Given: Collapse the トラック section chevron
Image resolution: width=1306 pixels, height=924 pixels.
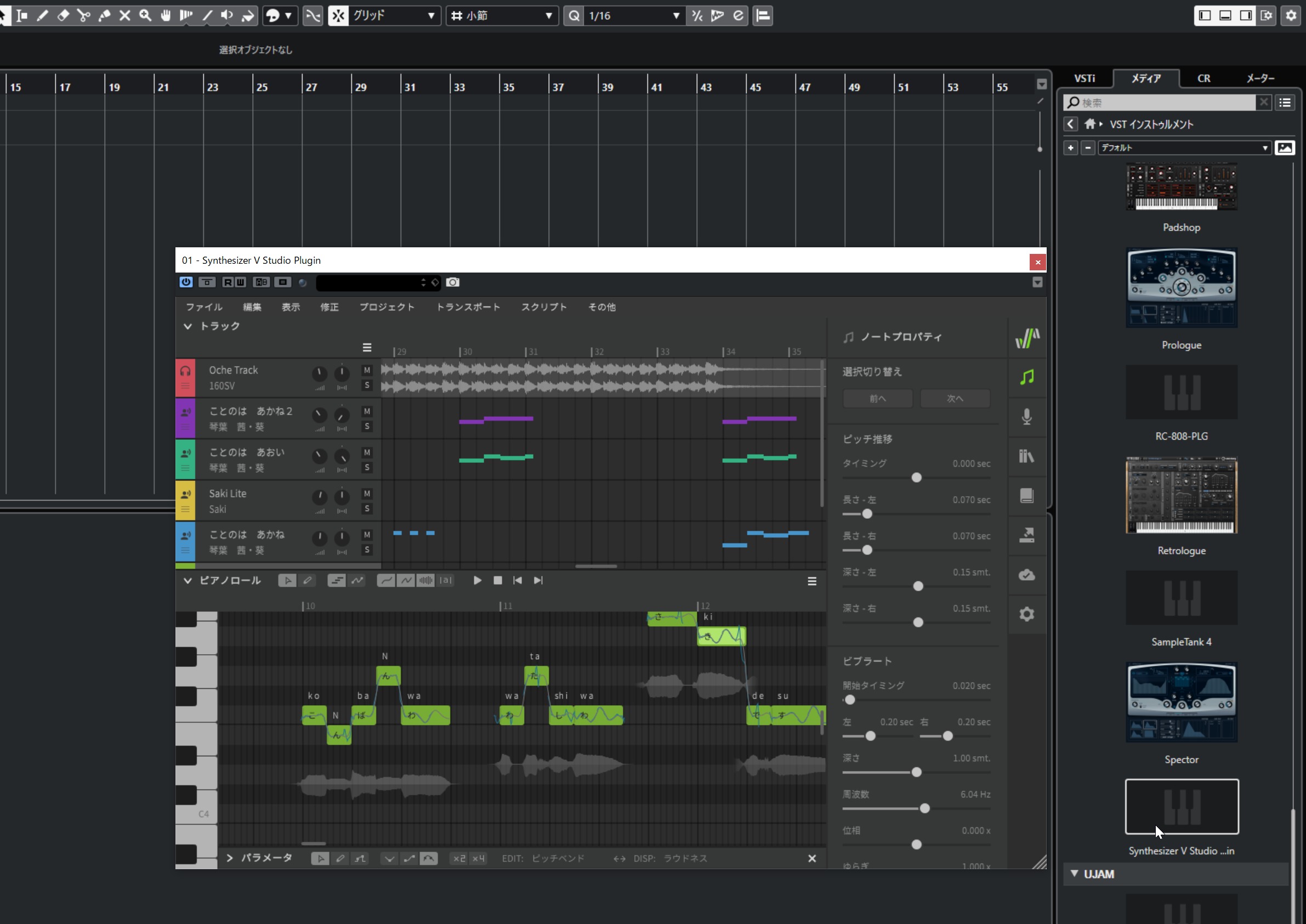Looking at the screenshot, I should tap(187, 326).
